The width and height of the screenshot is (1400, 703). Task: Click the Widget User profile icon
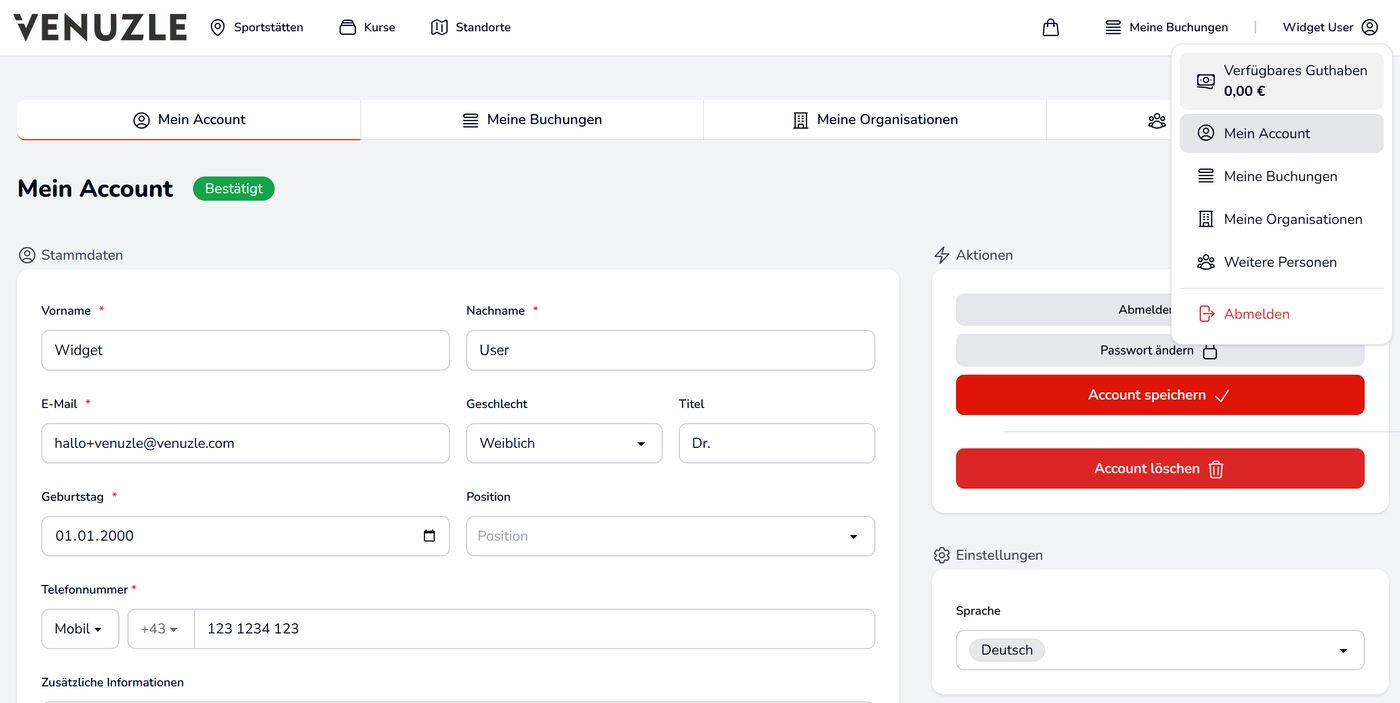tap(1369, 27)
